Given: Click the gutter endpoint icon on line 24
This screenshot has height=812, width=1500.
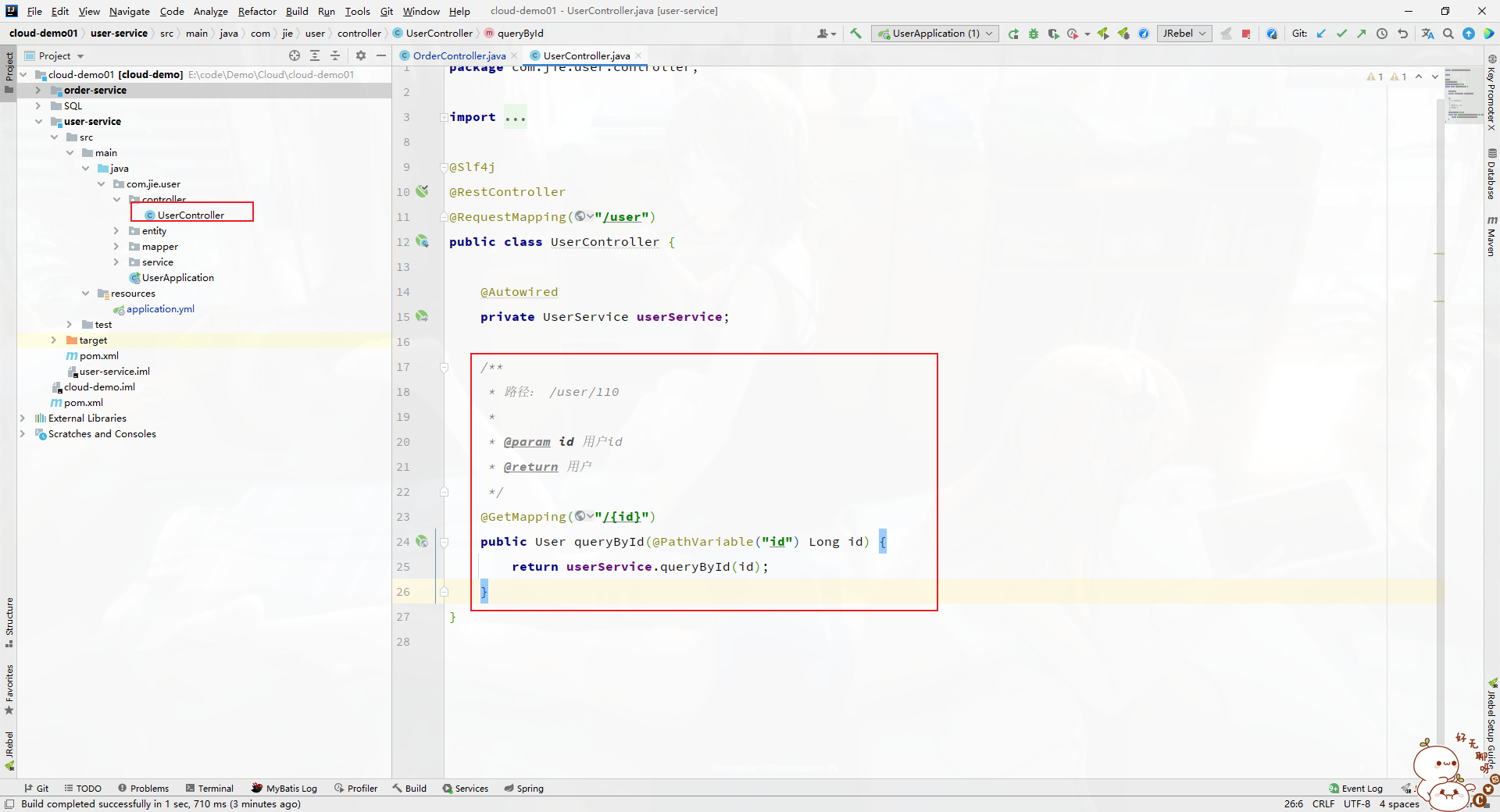Looking at the screenshot, I should pos(422,541).
